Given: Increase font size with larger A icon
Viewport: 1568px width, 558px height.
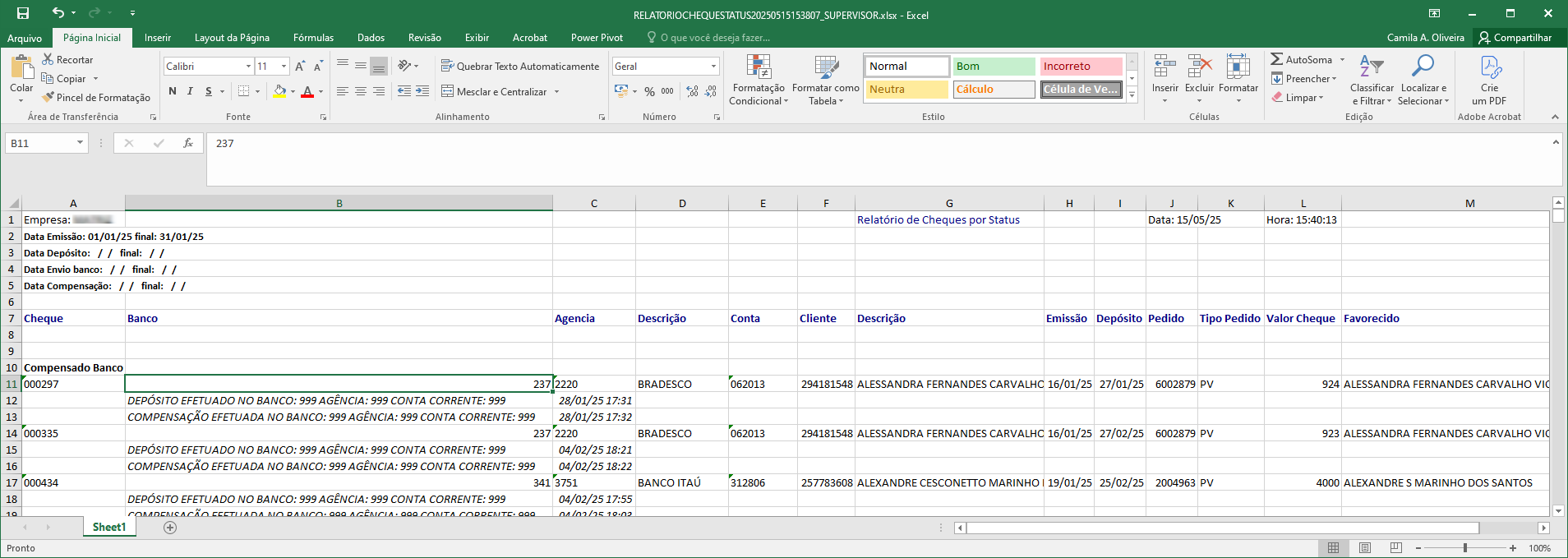Looking at the screenshot, I should tap(300, 67).
